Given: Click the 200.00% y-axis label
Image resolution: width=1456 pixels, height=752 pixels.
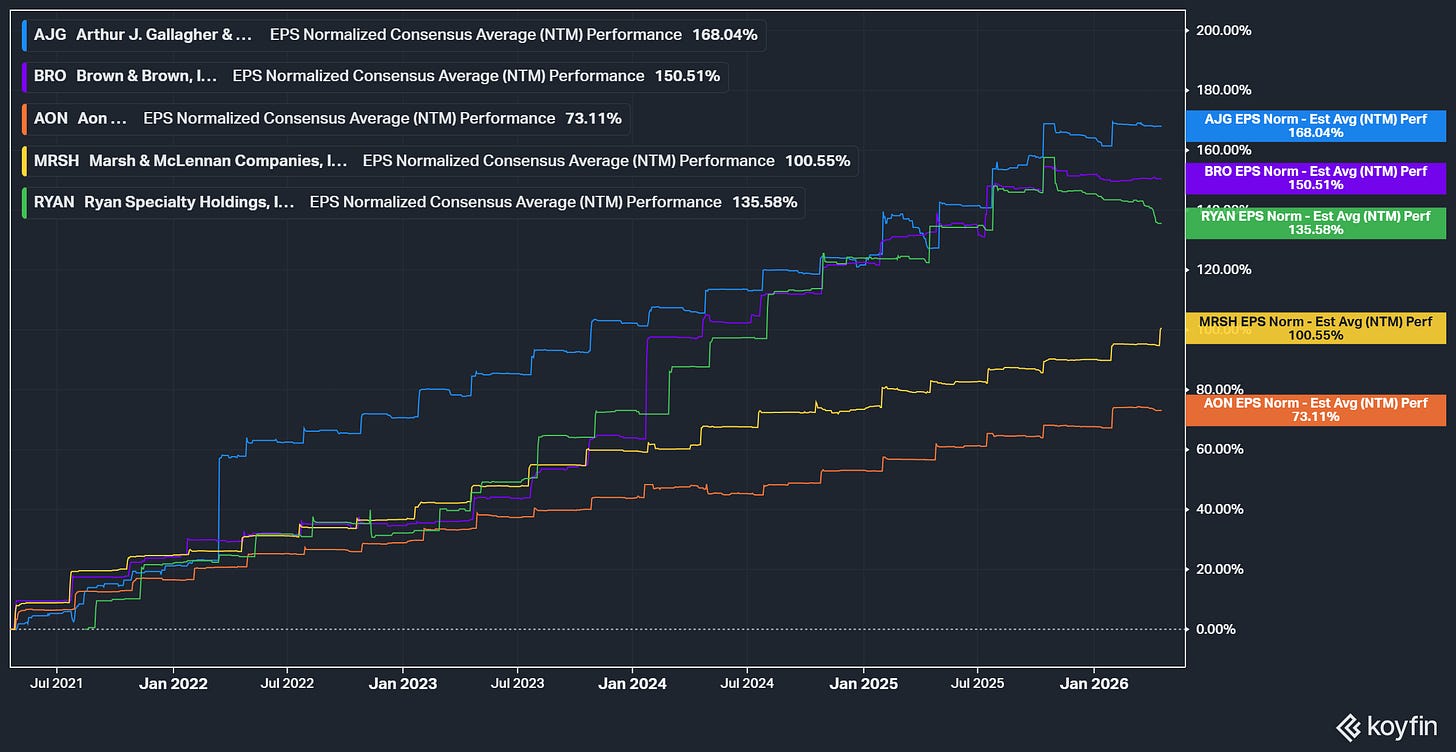Looking at the screenshot, I should tap(1224, 30).
